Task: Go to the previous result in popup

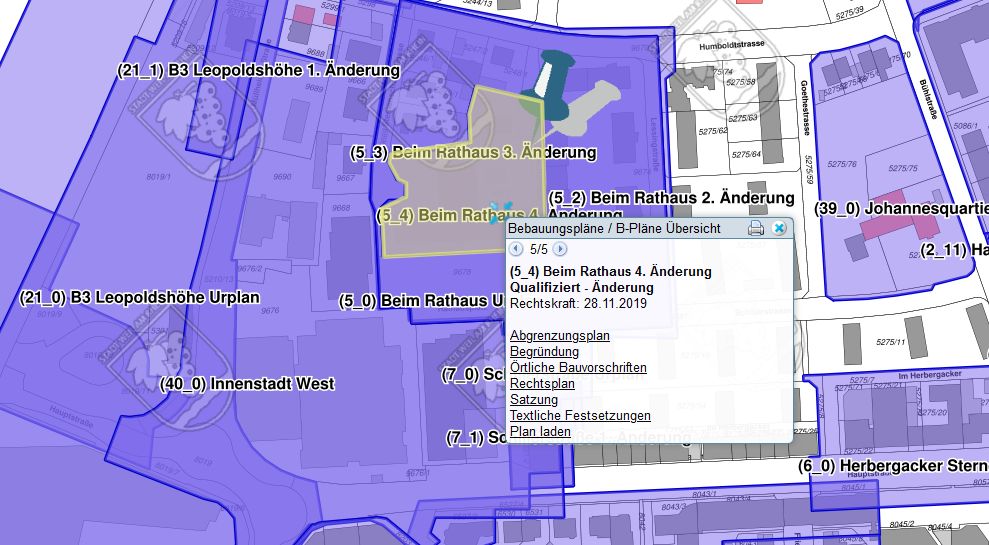Action: tap(517, 249)
